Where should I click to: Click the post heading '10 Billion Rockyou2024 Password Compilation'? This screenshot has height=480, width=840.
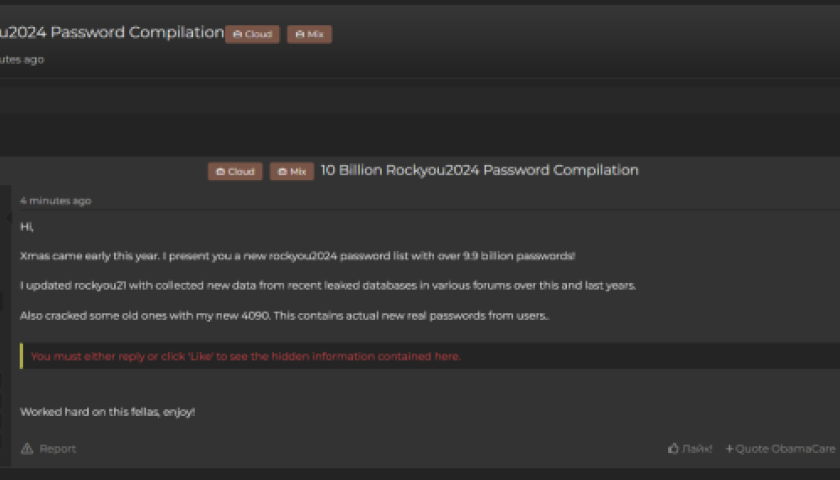479,170
